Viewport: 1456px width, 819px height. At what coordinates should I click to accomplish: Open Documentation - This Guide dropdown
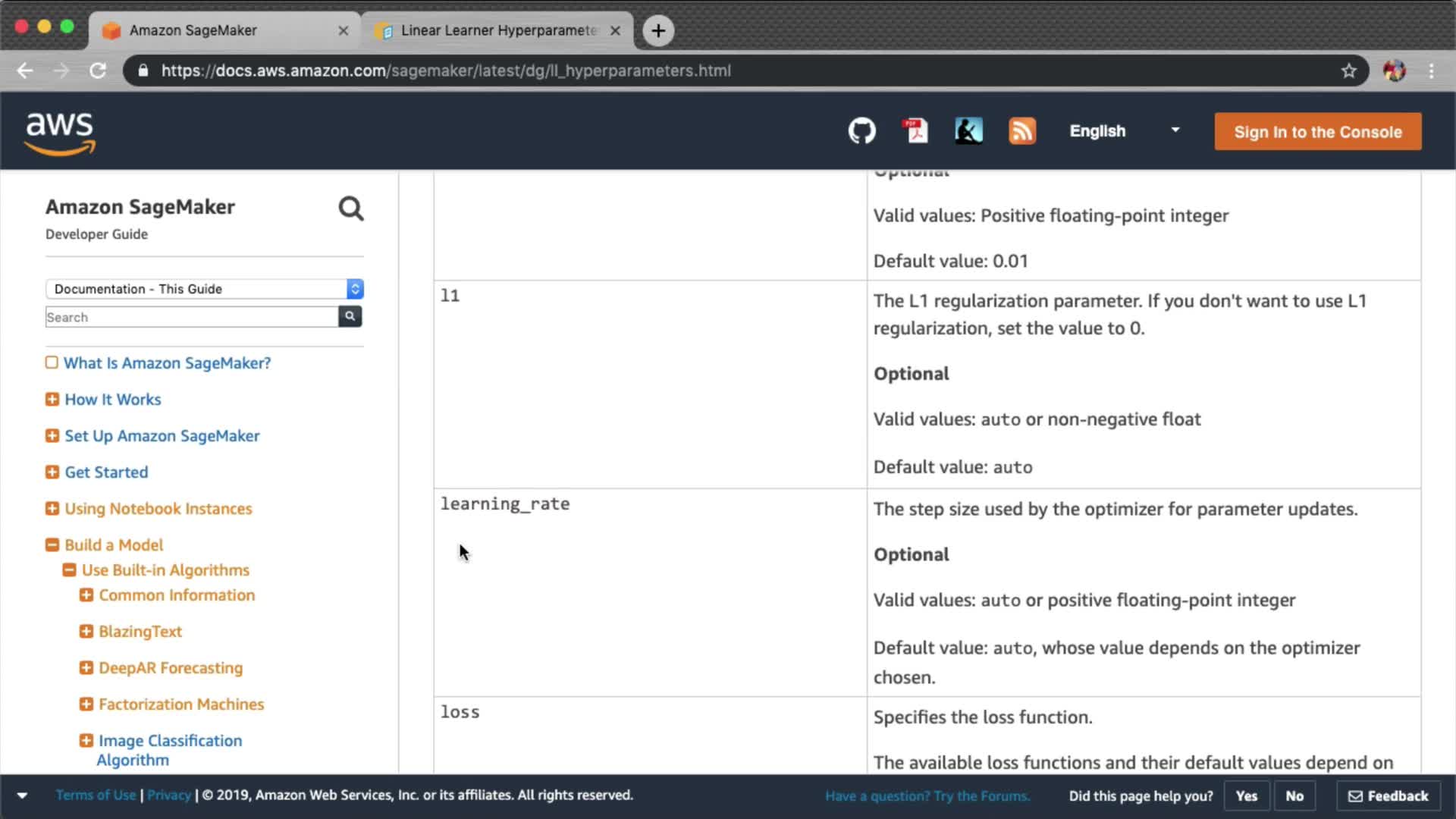204,289
